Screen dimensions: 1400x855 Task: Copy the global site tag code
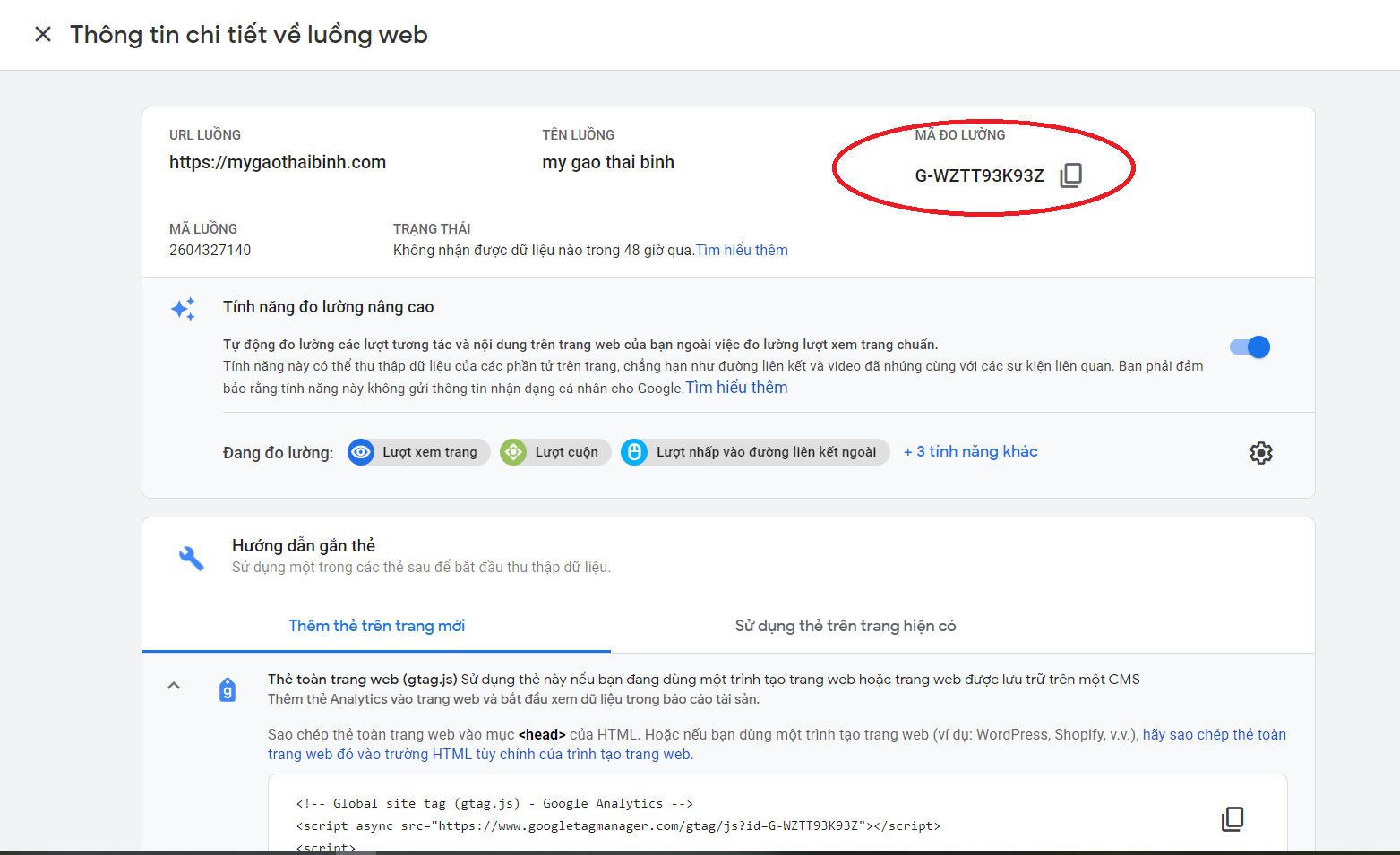tap(1233, 818)
